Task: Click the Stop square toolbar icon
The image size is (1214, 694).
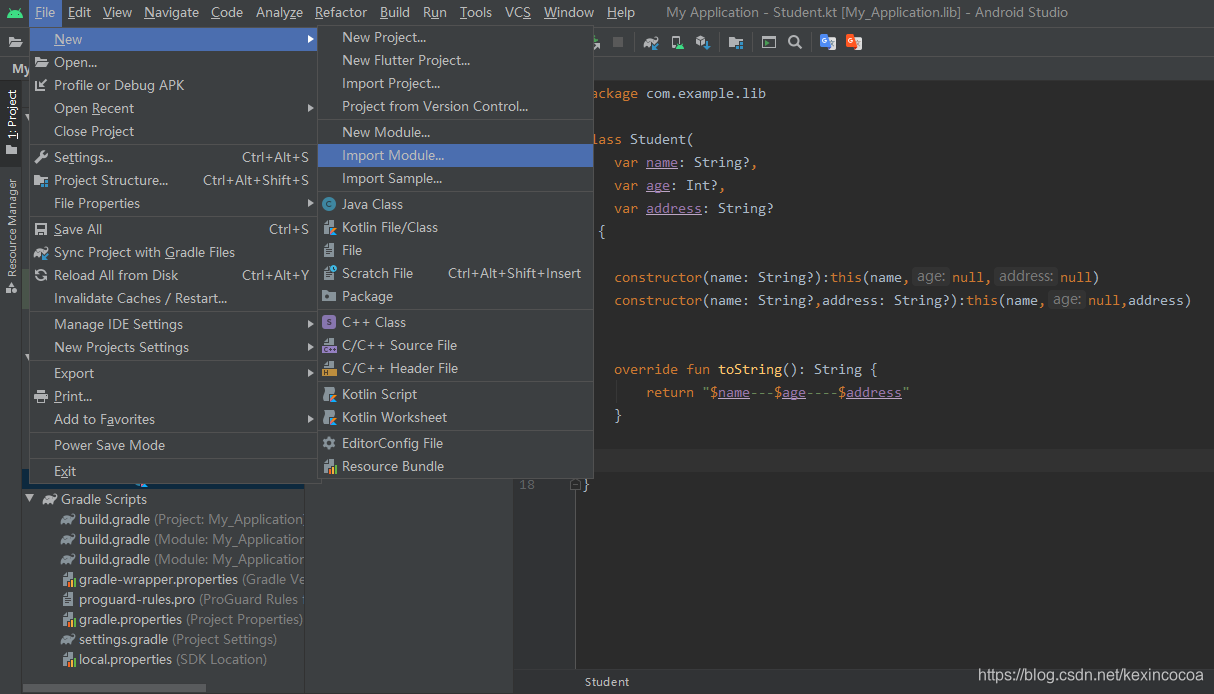Action: click(618, 42)
